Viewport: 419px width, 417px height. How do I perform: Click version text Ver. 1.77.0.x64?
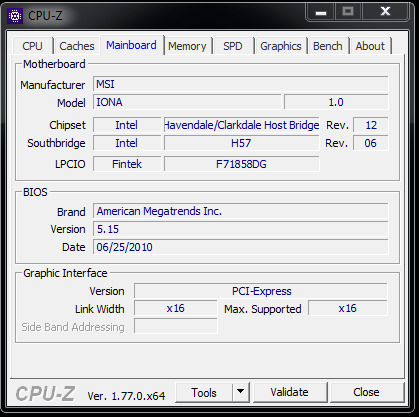coord(126,396)
